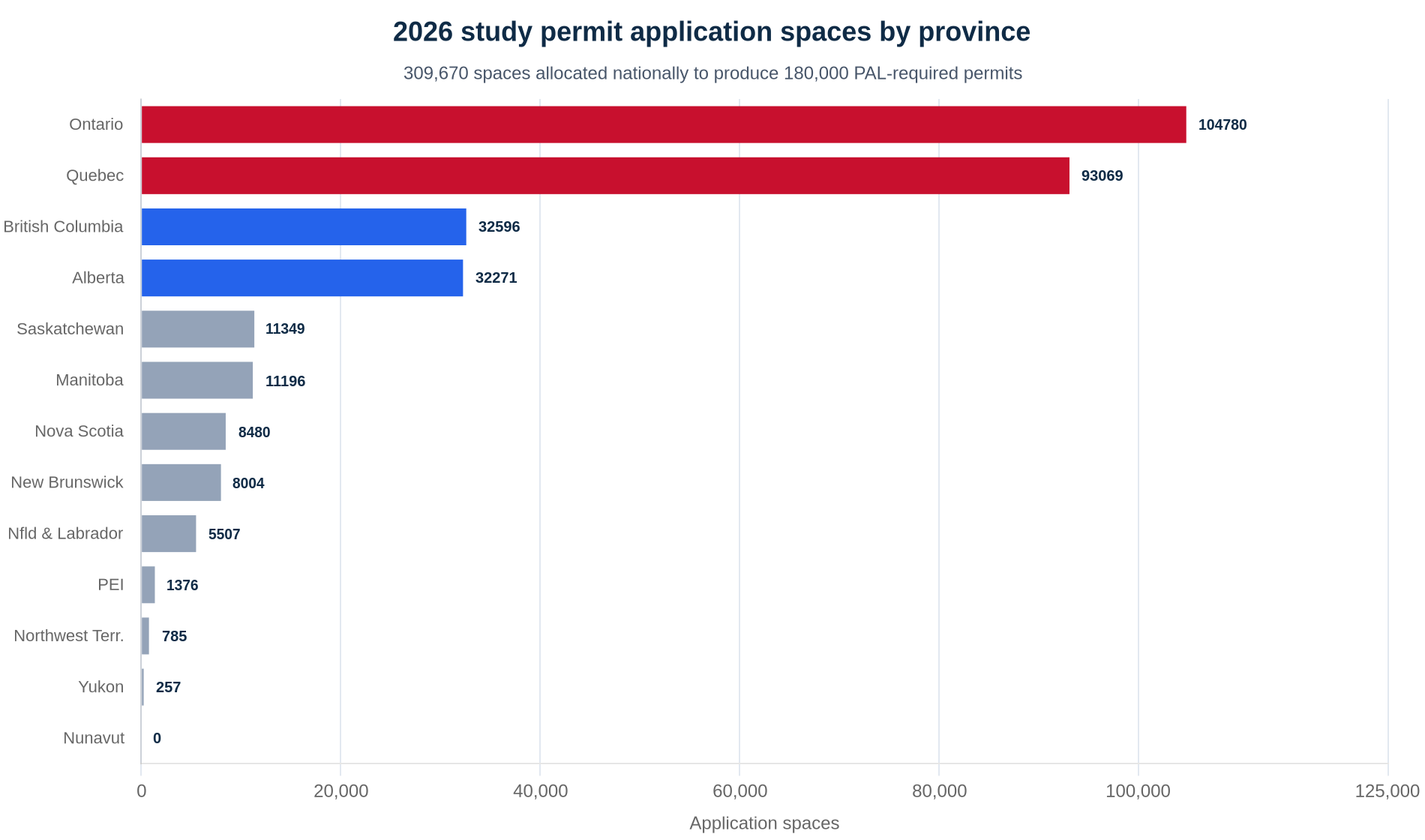
Task: Click the 104780 value label
Action: coord(1222,125)
